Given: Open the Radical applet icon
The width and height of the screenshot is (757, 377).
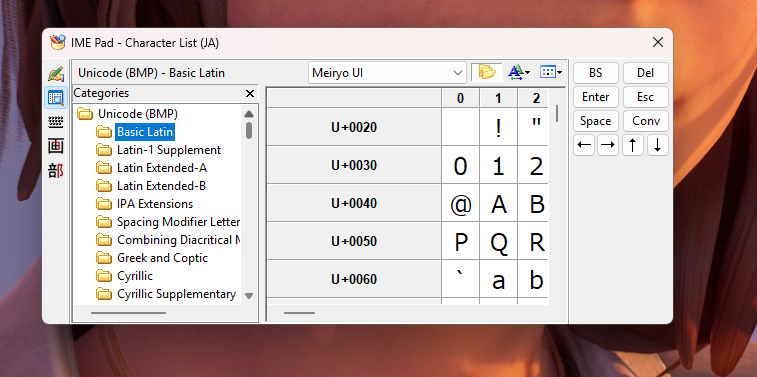Looking at the screenshot, I should (x=56, y=170).
